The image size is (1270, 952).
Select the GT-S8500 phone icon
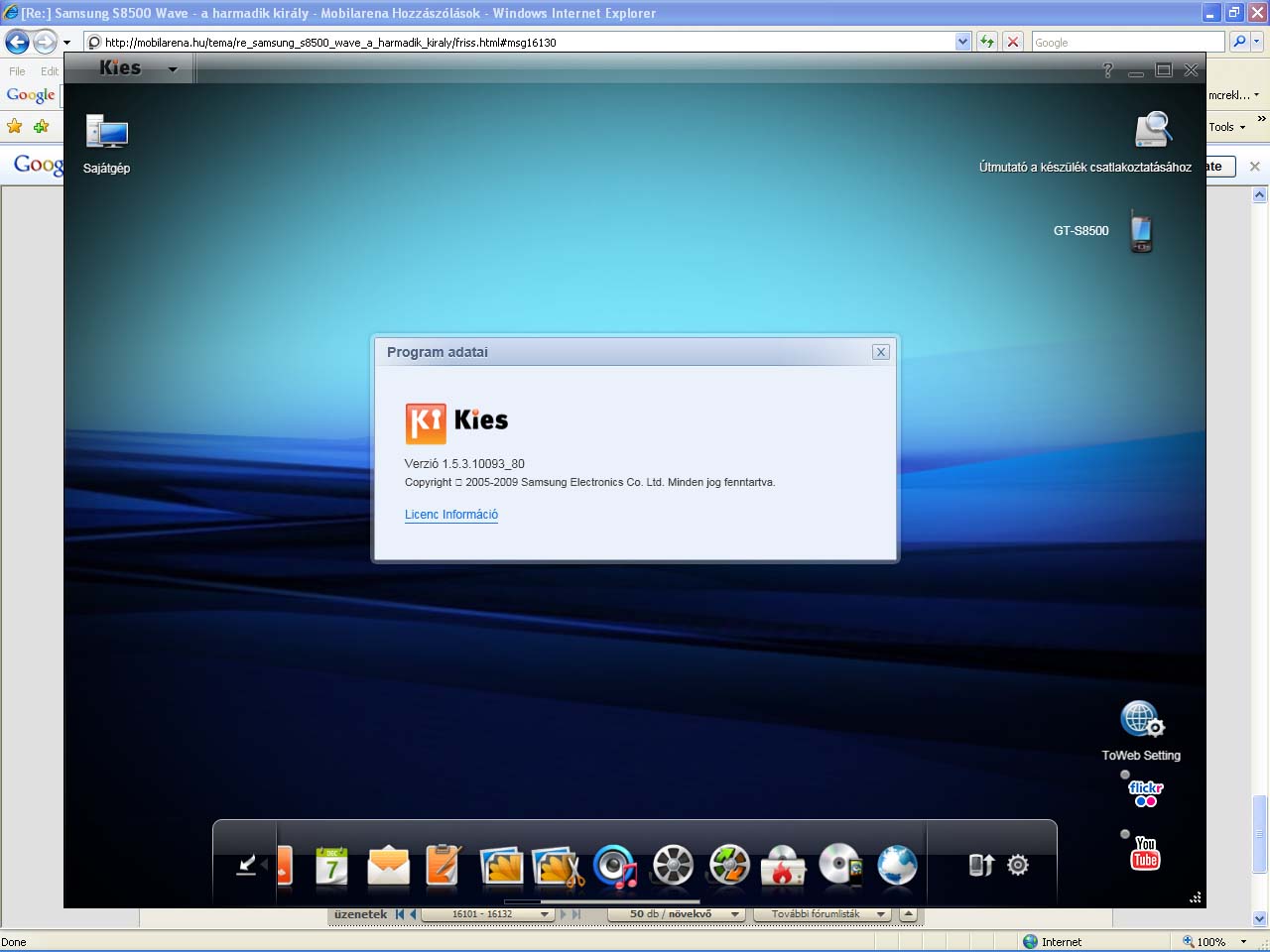[1141, 230]
